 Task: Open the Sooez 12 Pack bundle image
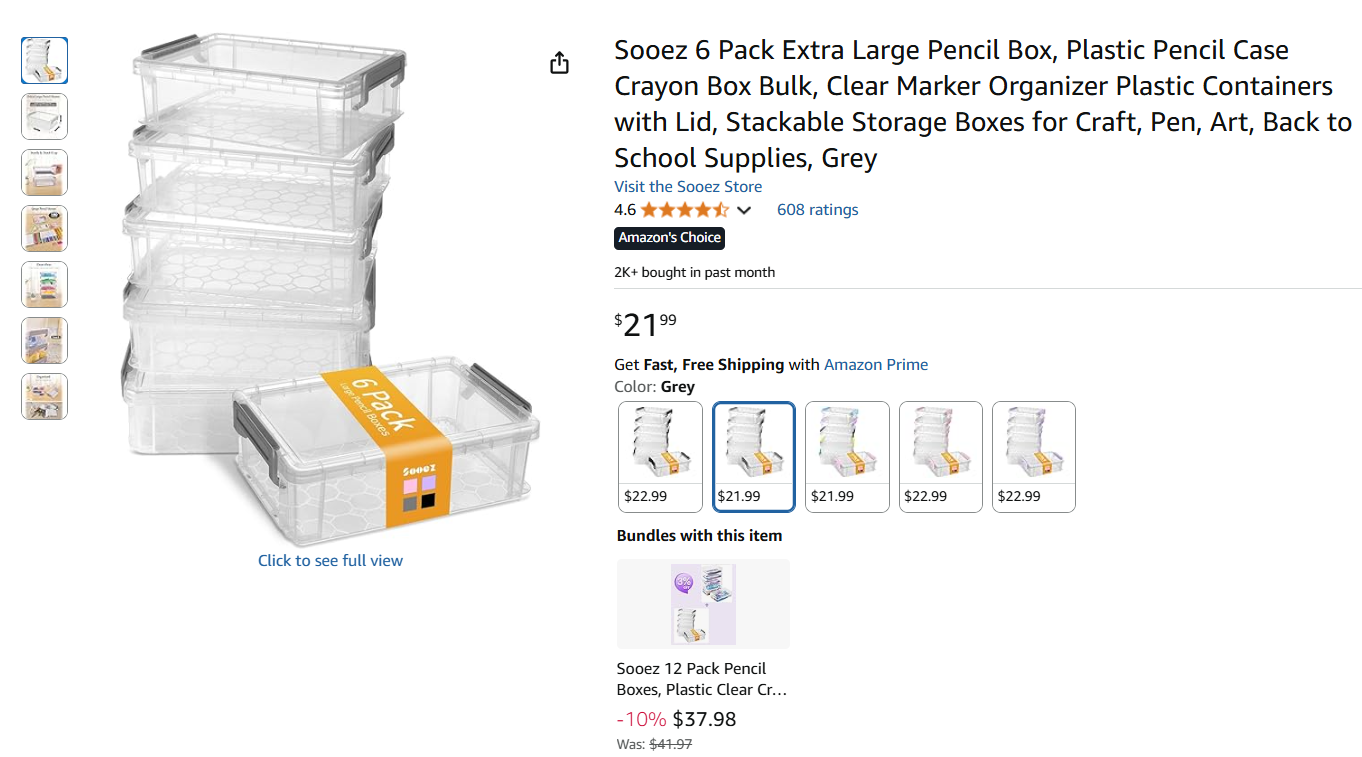[x=703, y=604]
